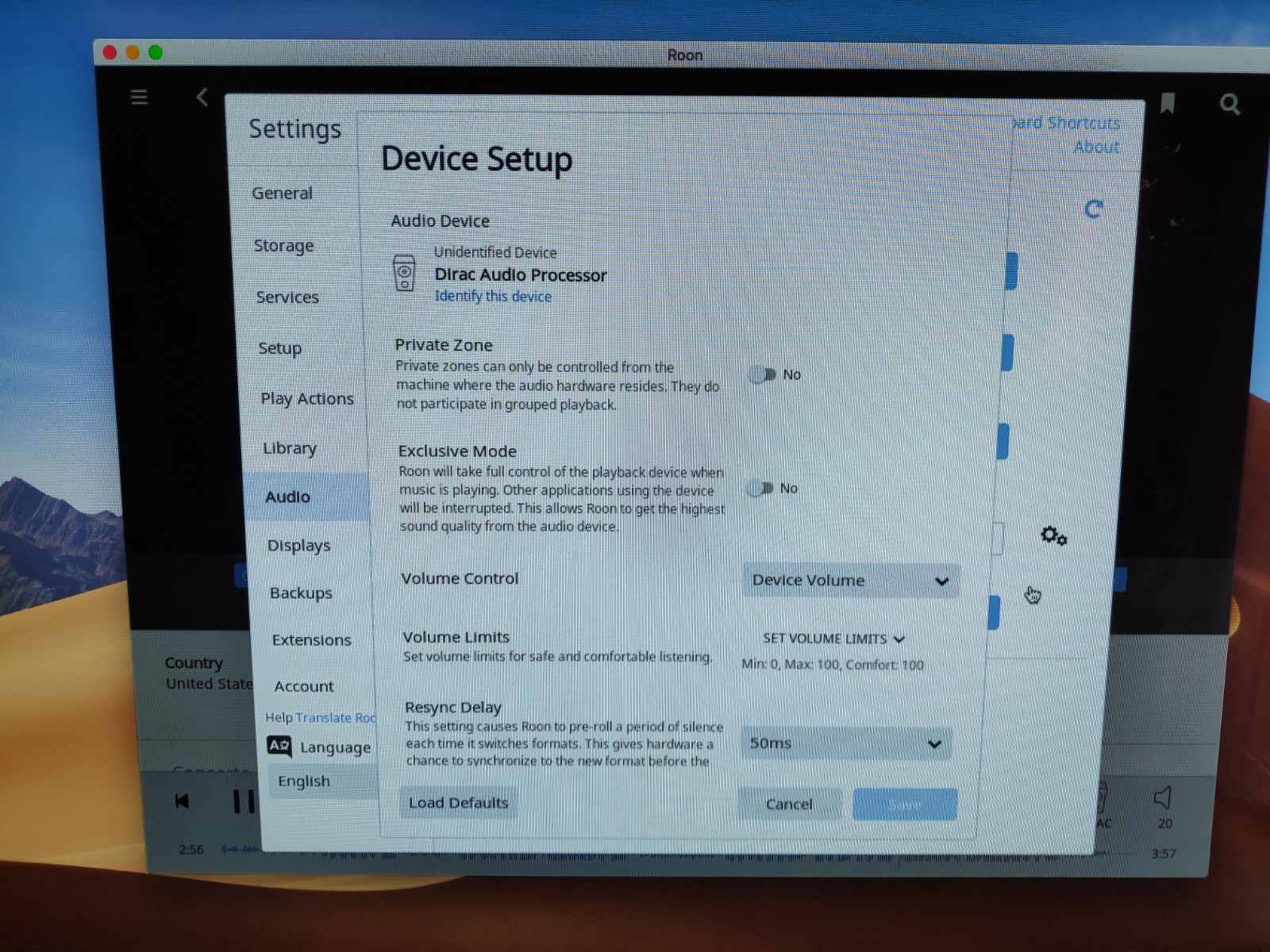The image size is (1270, 952).
Task: Toggle the Exclusive Mode switch
Action: pos(760,488)
